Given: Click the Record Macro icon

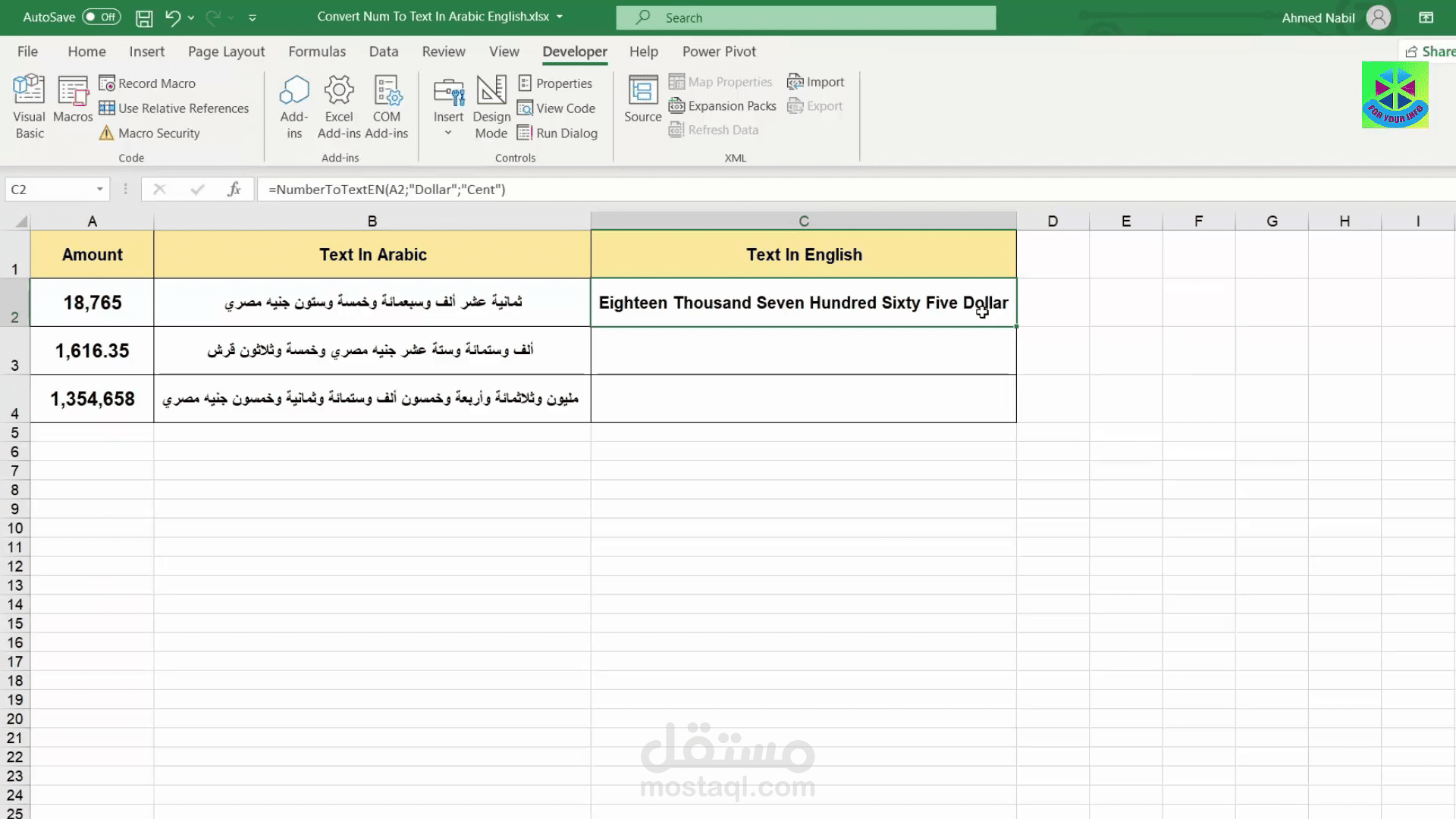Looking at the screenshot, I should tap(107, 83).
